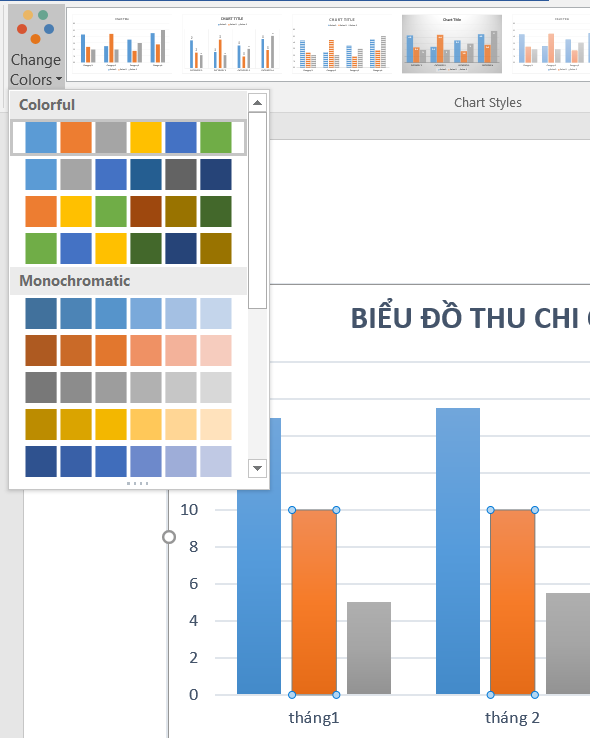Apply the fifth pastel chart style thumbnail

pyautogui.click(x=551, y=44)
